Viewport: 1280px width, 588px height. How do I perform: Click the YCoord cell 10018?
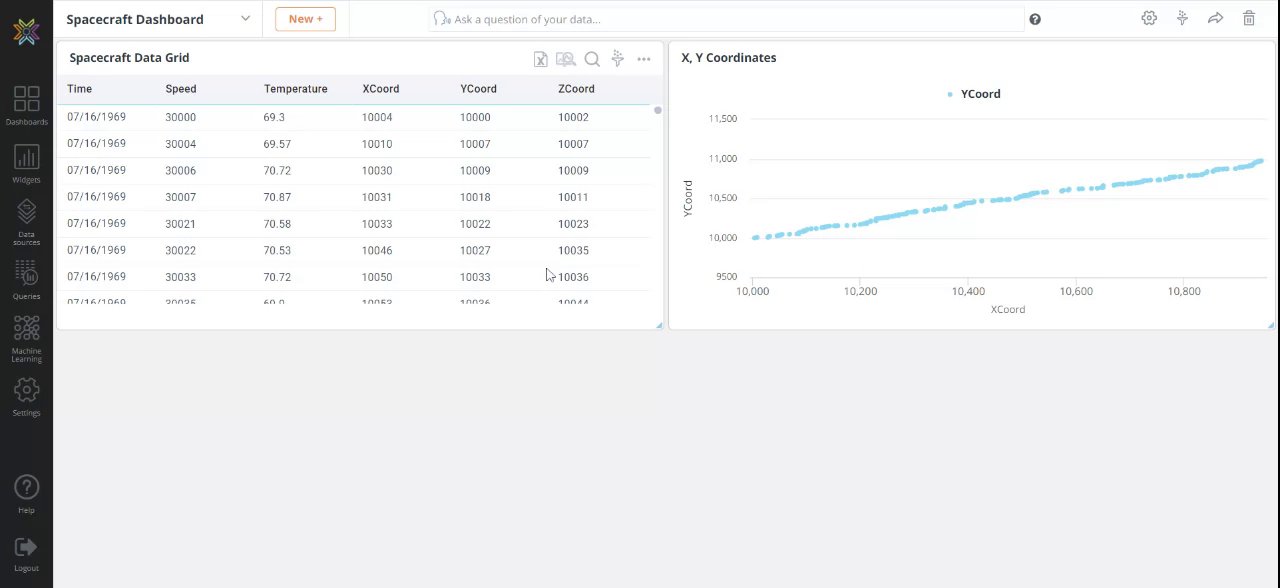click(x=475, y=197)
